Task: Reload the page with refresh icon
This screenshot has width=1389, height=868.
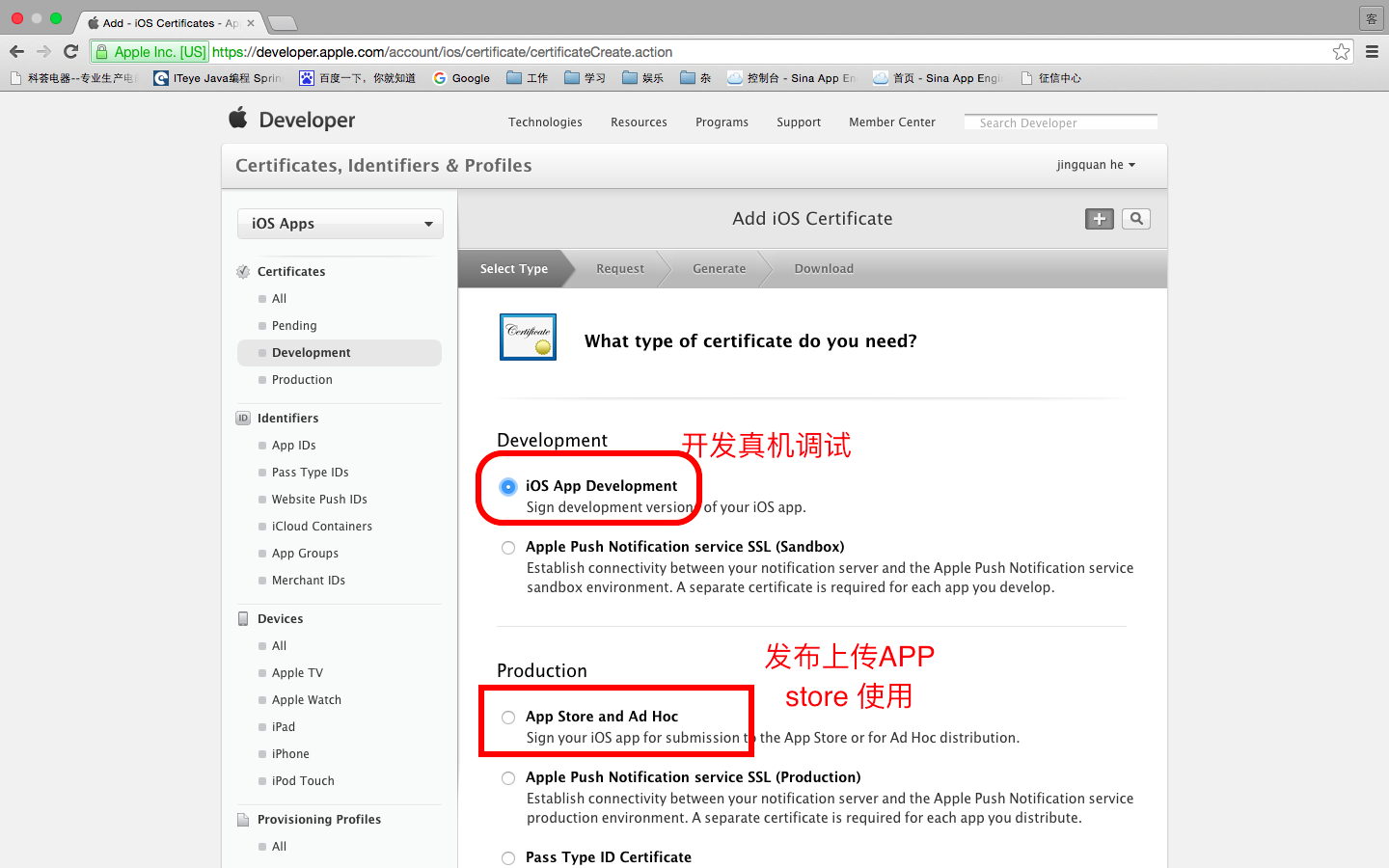Action: [x=70, y=52]
